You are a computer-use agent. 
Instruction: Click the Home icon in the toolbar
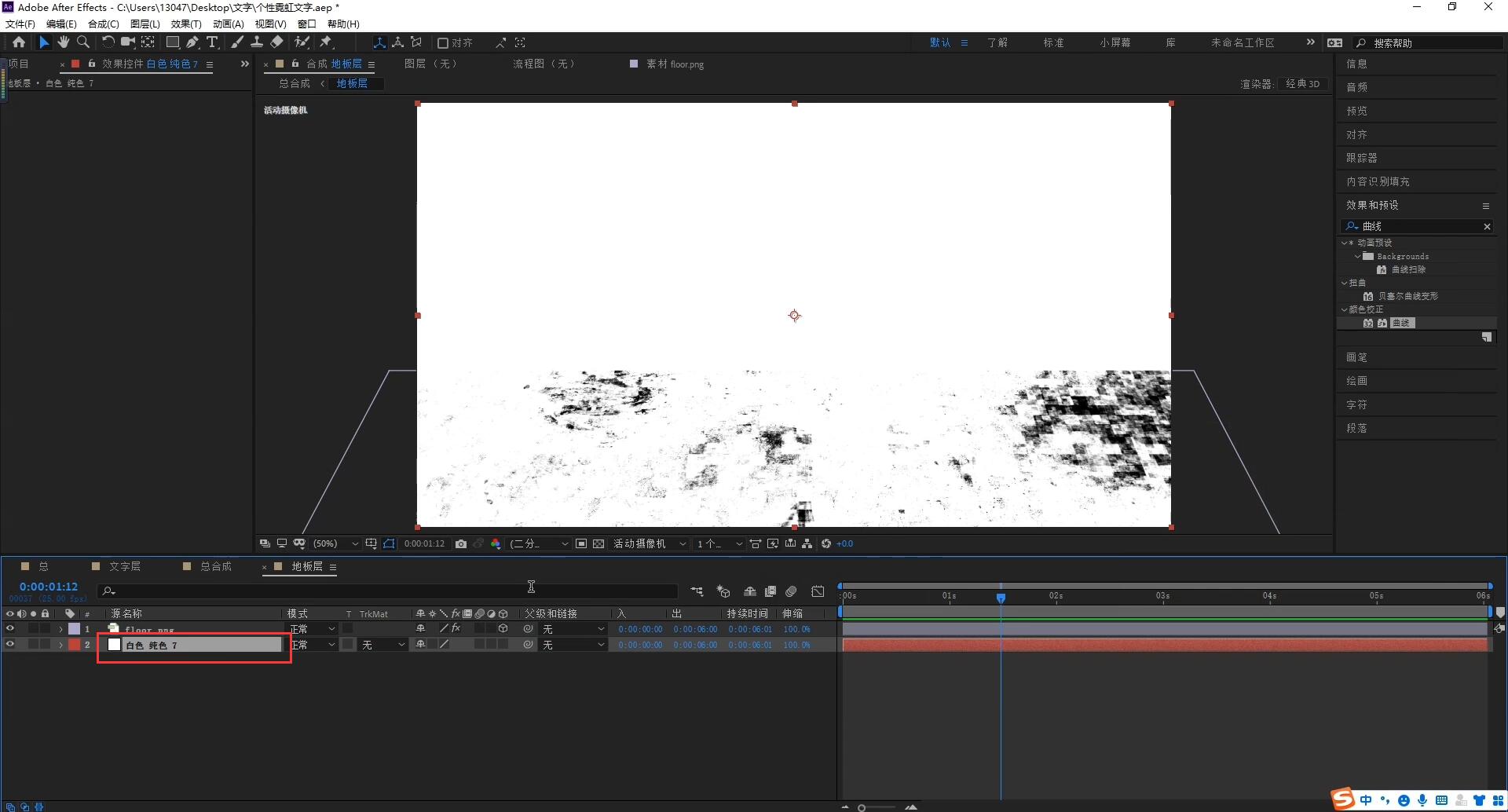pos(19,42)
